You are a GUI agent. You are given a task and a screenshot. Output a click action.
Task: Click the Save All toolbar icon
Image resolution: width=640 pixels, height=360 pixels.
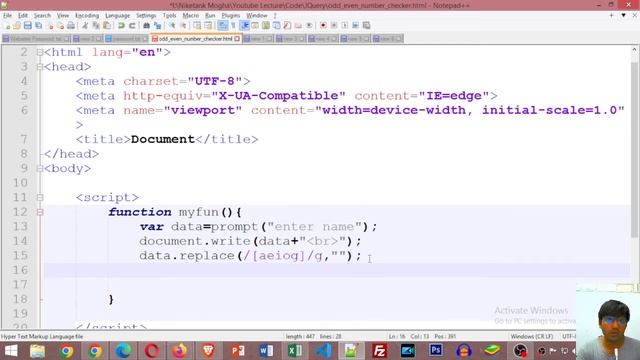(x=38, y=26)
